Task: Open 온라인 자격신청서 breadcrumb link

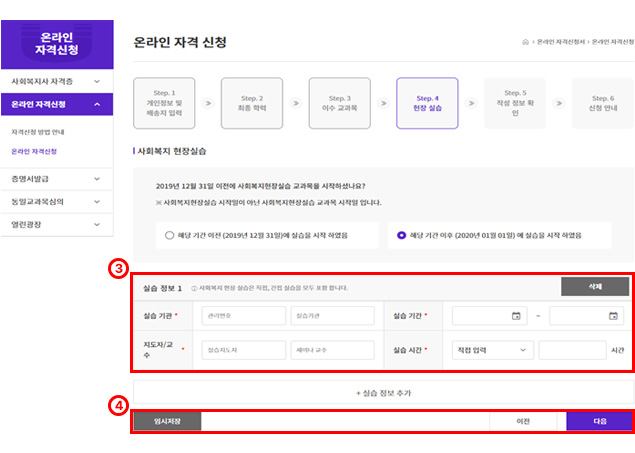Action: pos(561,42)
